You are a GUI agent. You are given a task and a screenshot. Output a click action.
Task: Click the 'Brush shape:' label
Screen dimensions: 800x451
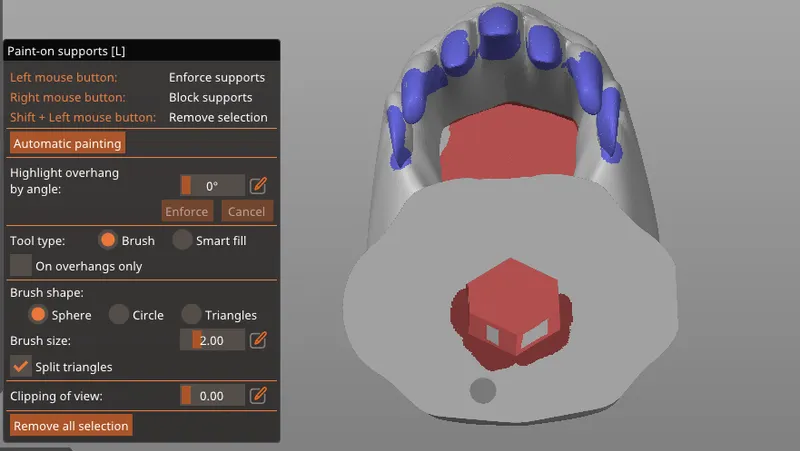pyautogui.click(x=47, y=293)
